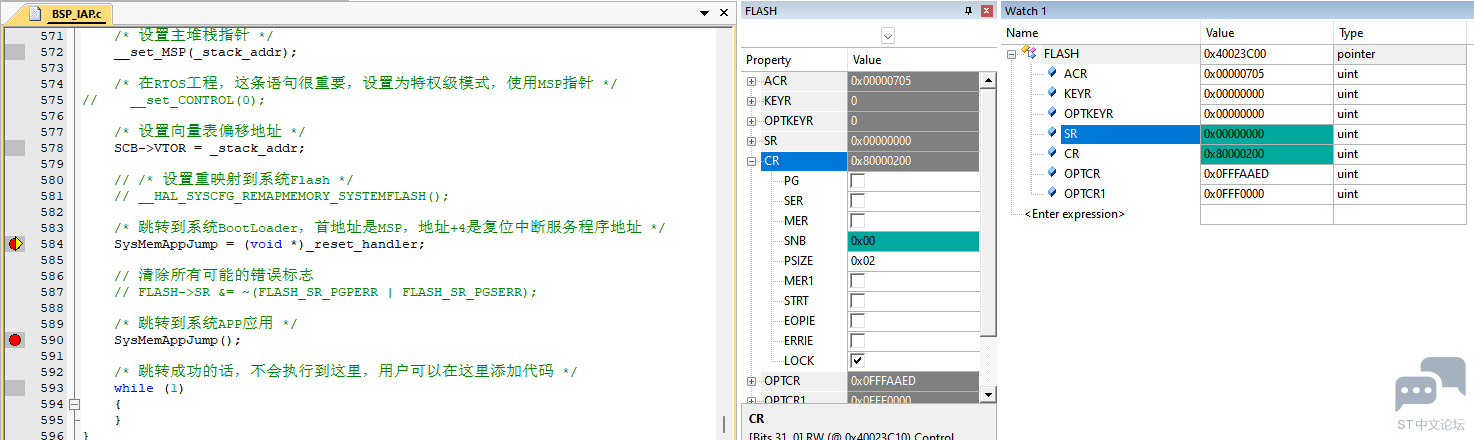
Task: Uncheck the LOCK bit checkbox
Action: 857,361
